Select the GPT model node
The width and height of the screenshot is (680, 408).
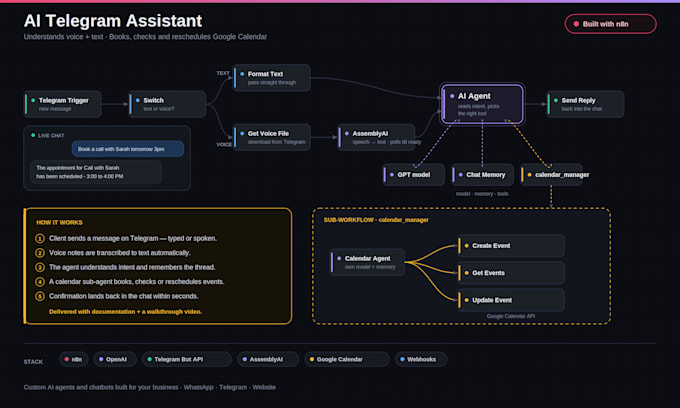[x=414, y=175]
